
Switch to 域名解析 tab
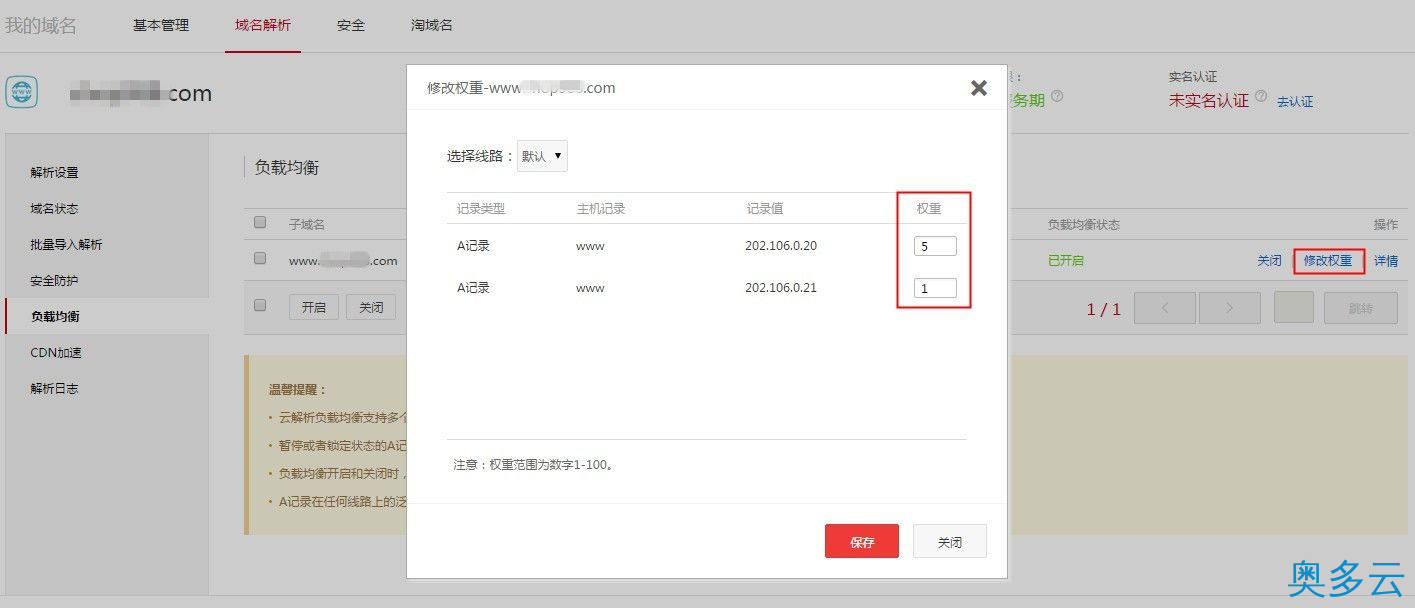tap(263, 25)
